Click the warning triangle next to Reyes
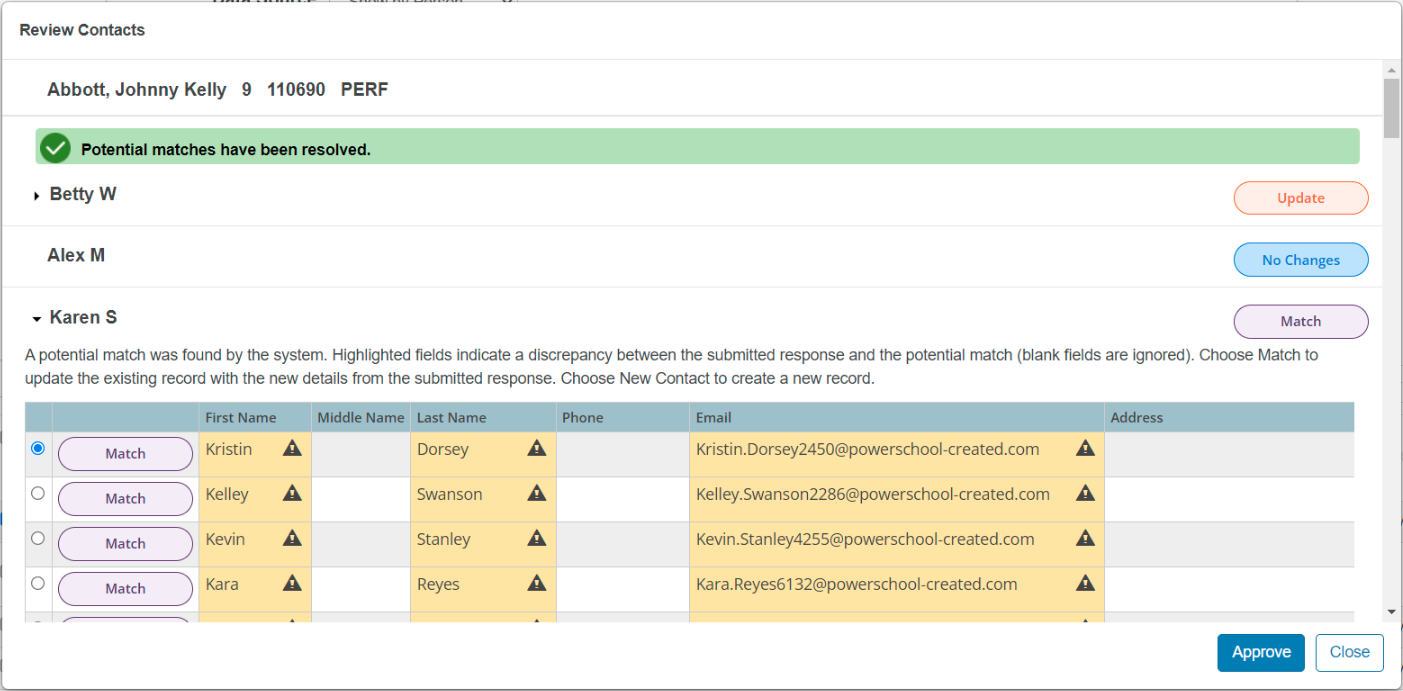Image resolution: width=1403 pixels, height=691 pixels. 537,584
